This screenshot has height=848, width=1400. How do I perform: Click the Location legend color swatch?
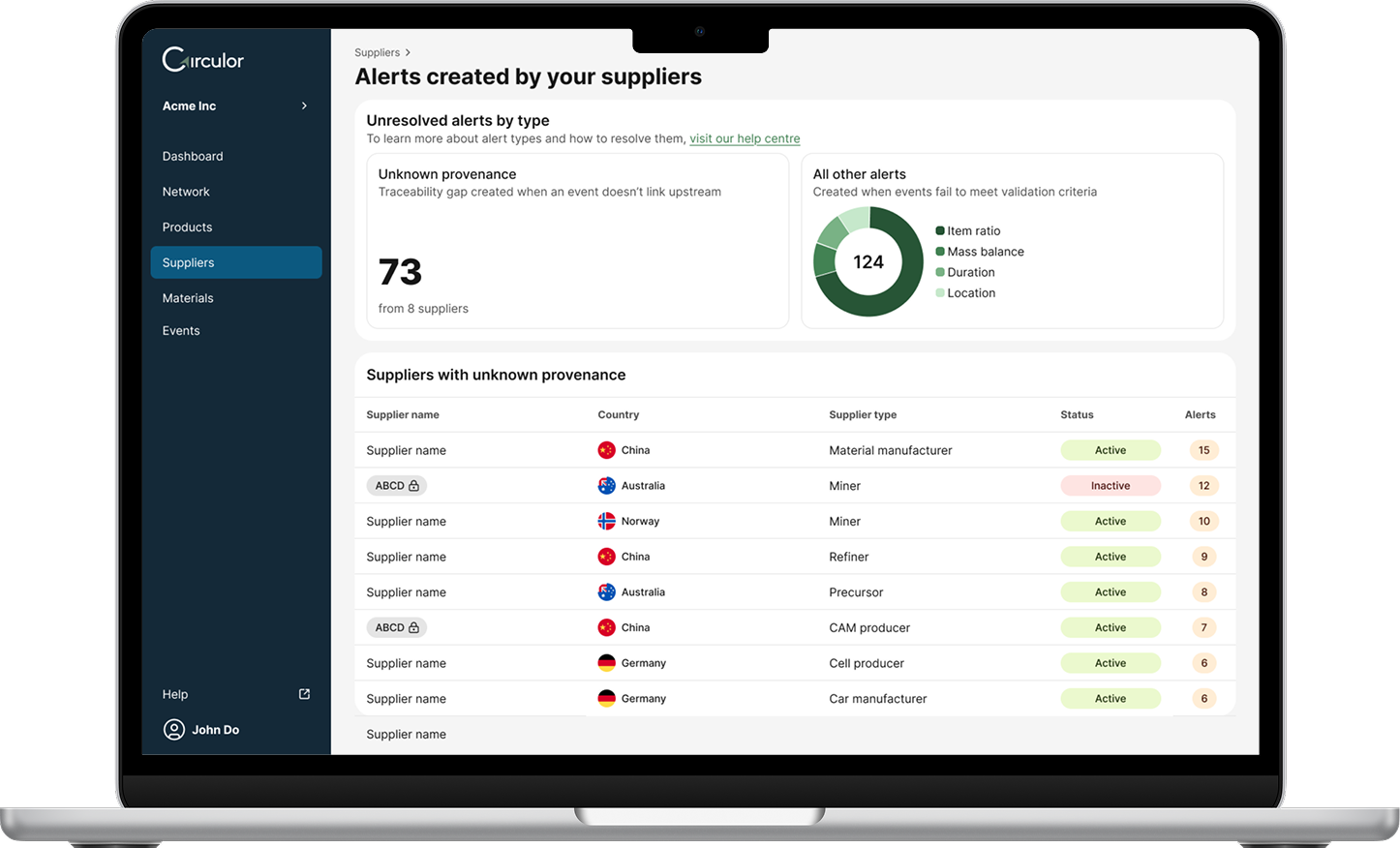(940, 292)
